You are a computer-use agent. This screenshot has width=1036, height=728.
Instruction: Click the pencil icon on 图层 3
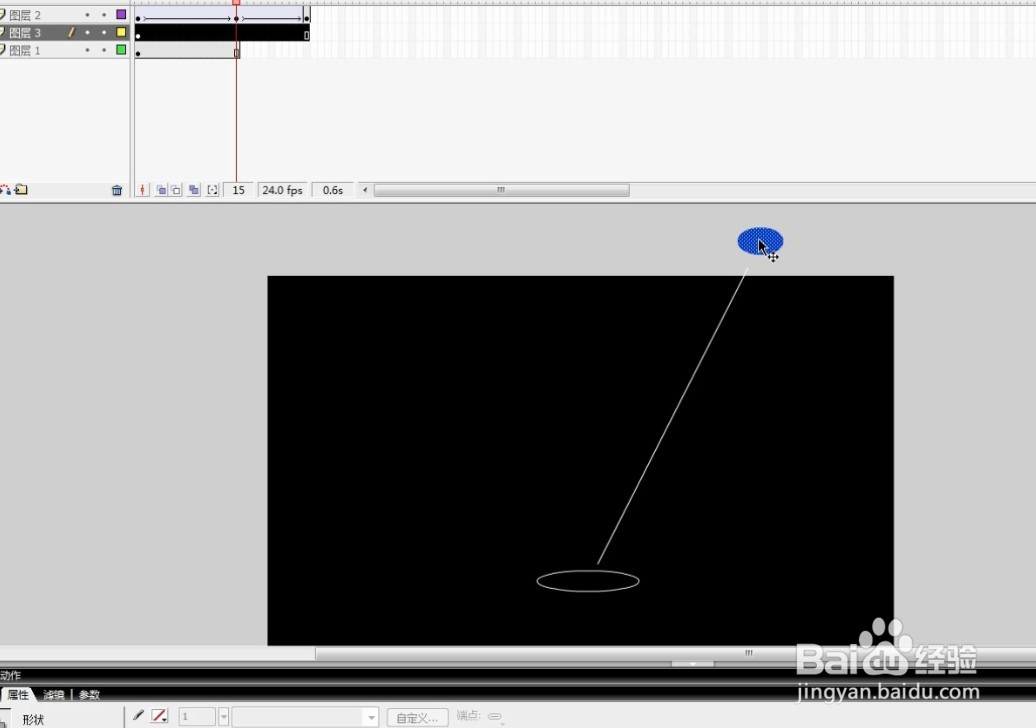pos(71,32)
